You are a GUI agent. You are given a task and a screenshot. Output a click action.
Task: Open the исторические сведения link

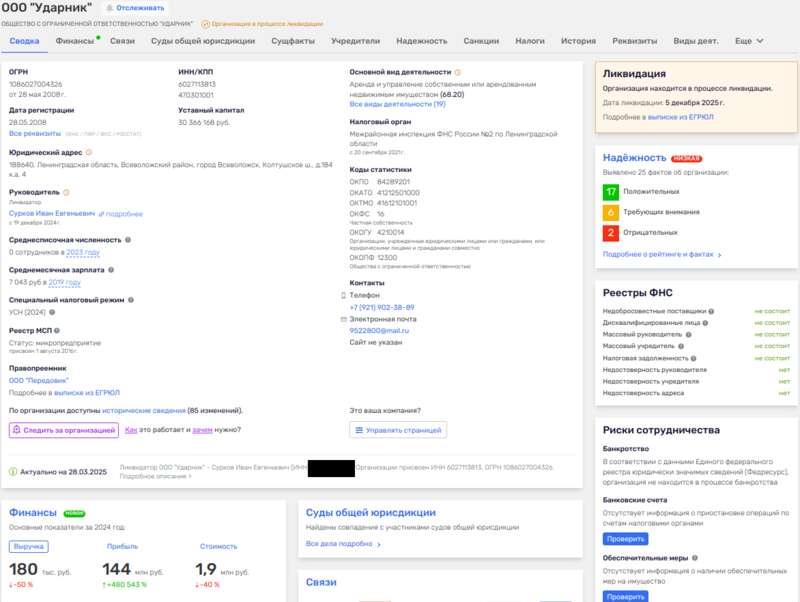point(144,411)
